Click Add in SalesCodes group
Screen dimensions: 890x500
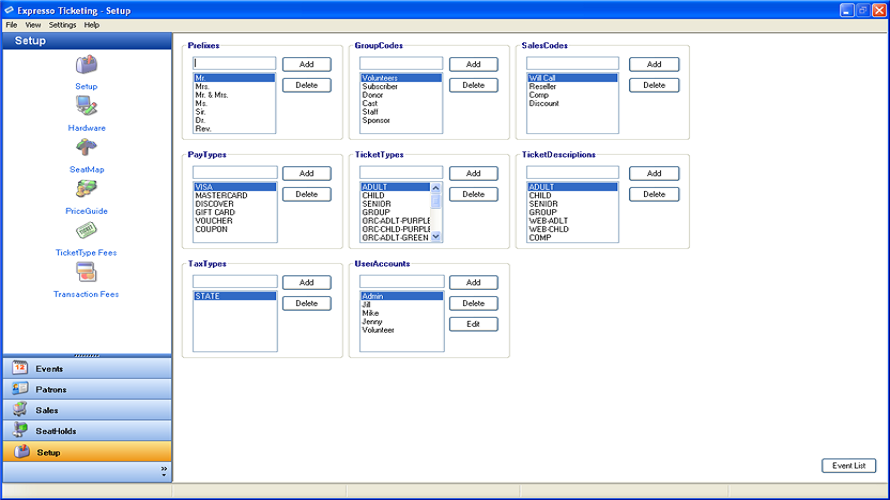click(x=654, y=64)
